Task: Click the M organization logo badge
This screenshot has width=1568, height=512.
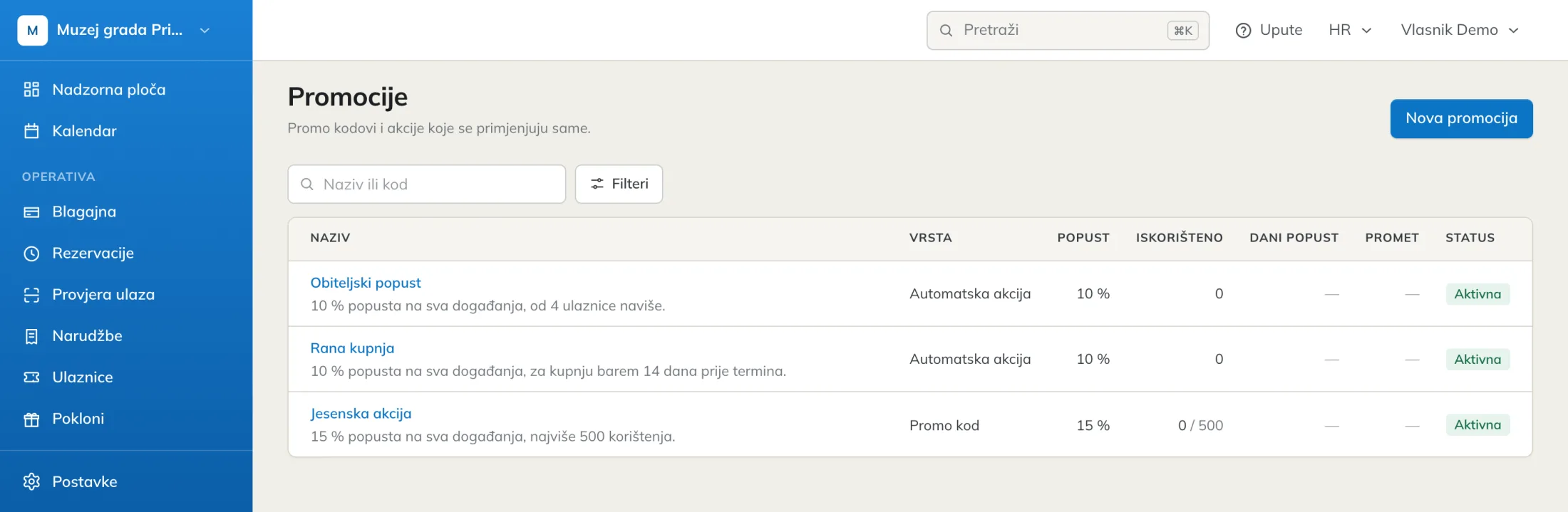Action: pyautogui.click(x=33, y=30)
